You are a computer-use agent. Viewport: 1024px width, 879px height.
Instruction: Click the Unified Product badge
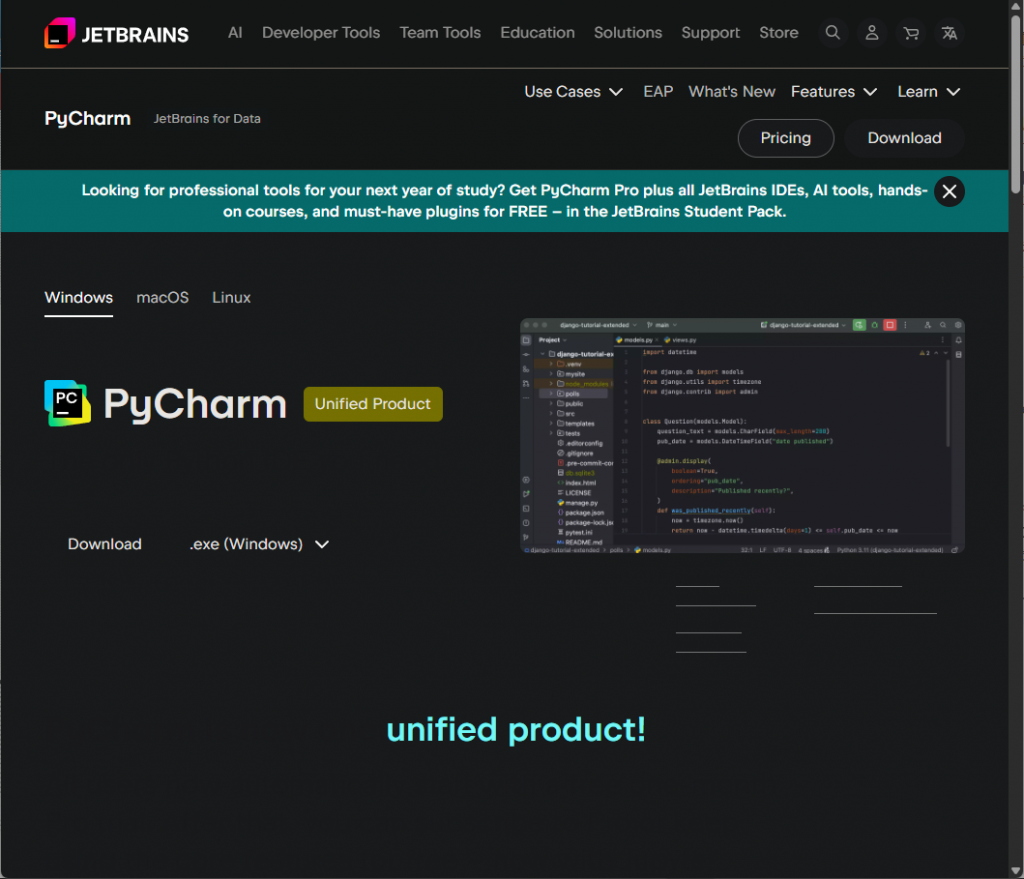[373, 404]
